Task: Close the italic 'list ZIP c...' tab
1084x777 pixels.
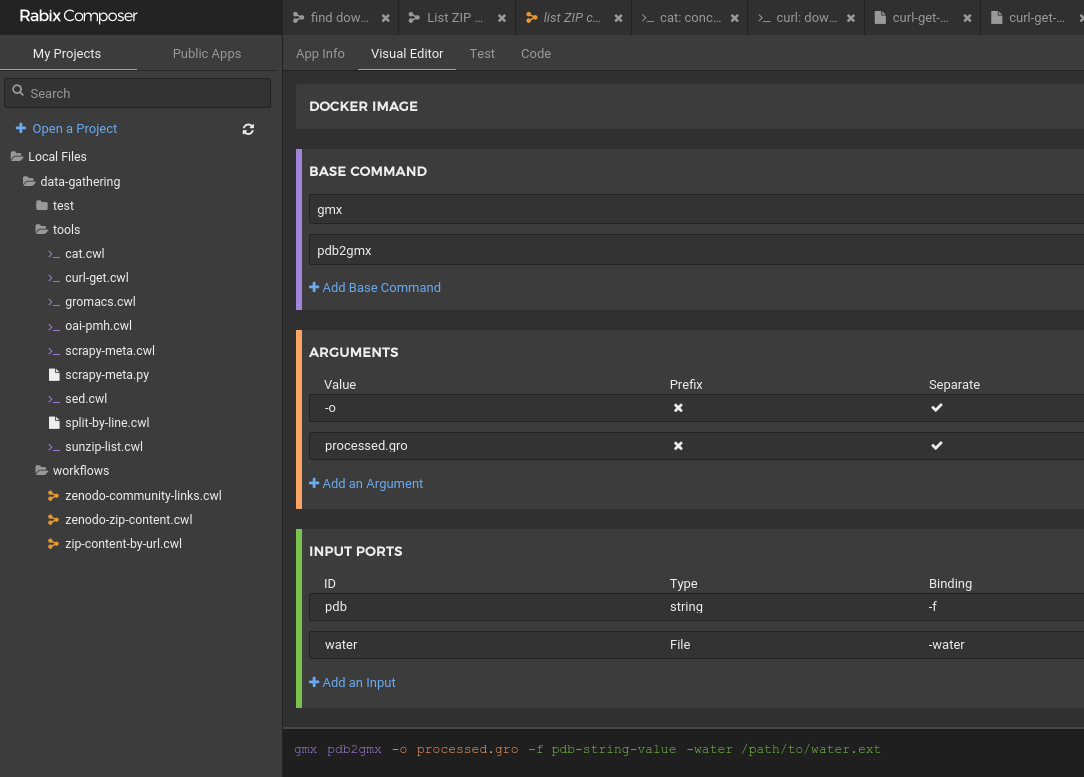Action: [618, 18]
